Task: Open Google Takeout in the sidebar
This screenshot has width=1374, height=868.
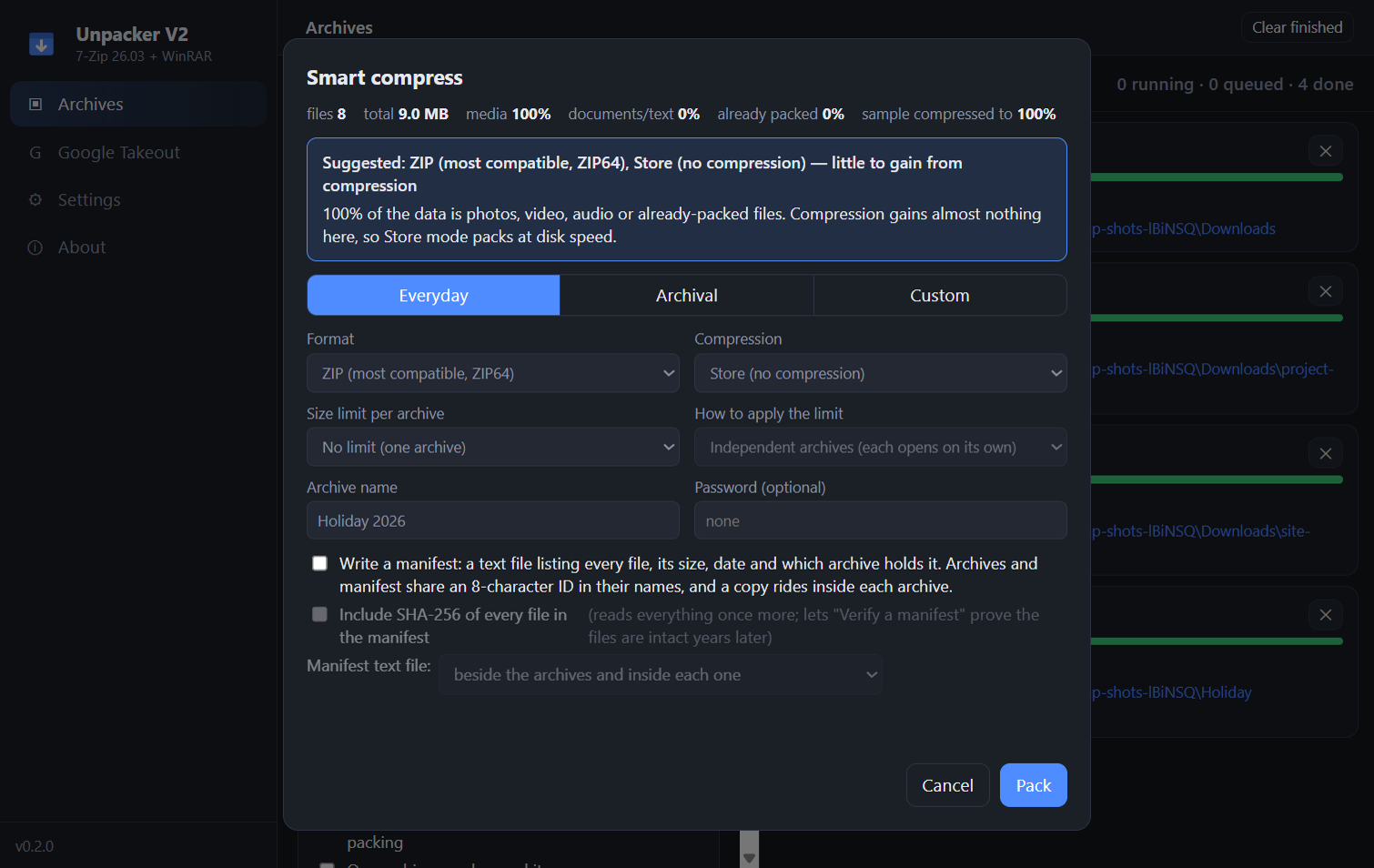Action: [138, 152]
